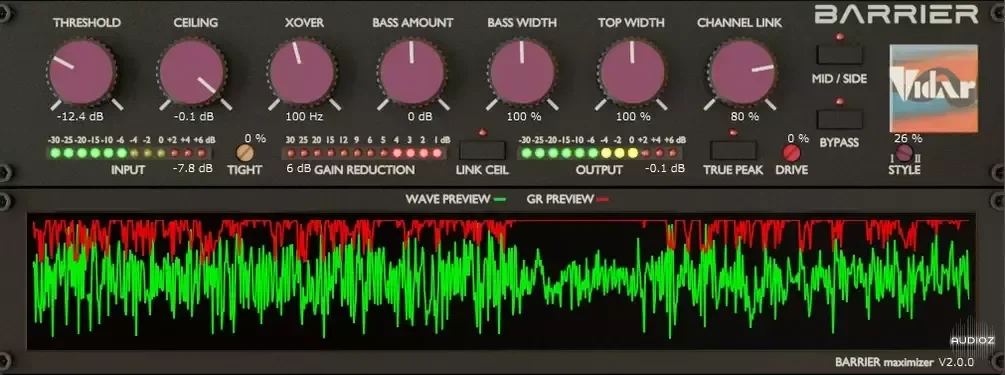Click the OUTPUT level LED meter
Screen dimensions: 1005x375
pyautogui.click(x=601, y=153)
